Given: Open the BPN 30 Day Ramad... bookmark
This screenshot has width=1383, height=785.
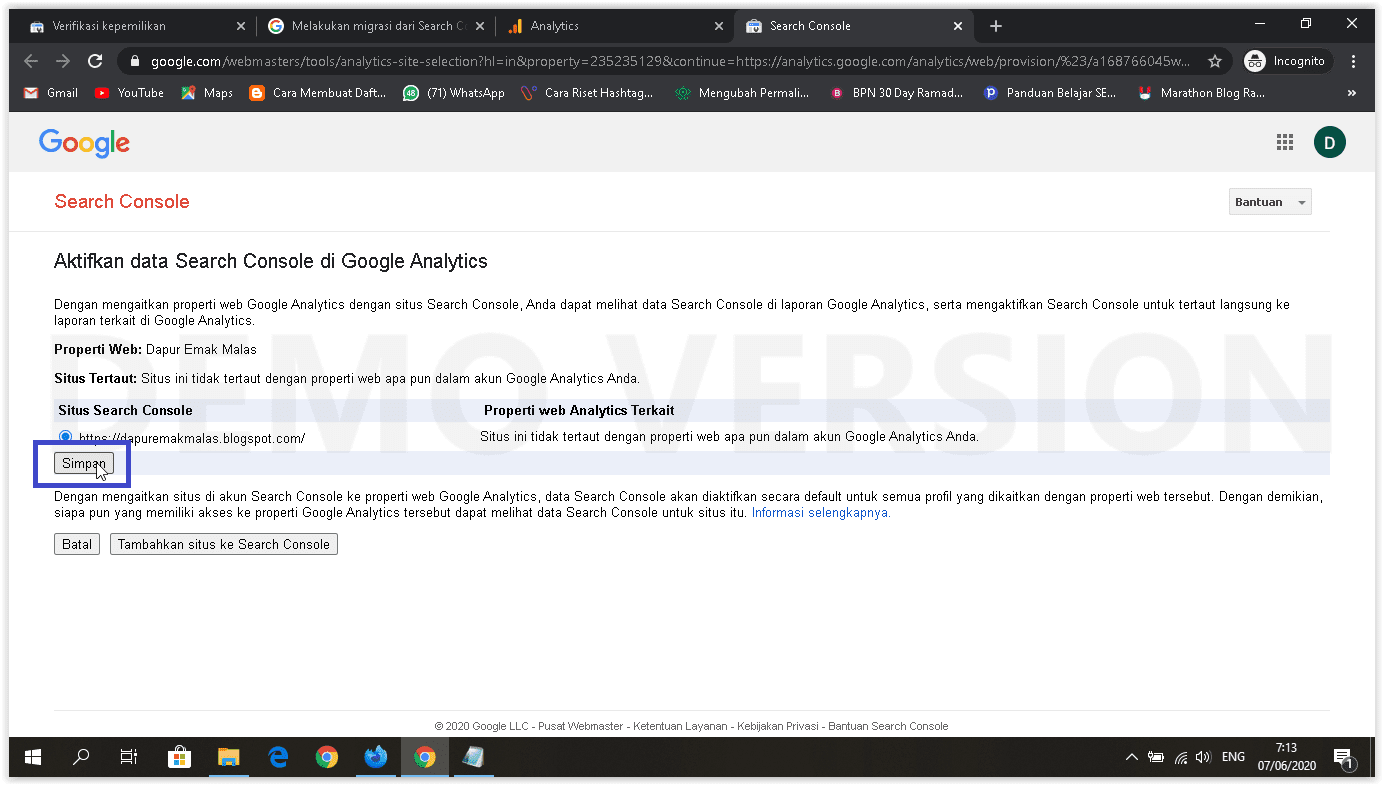Looking at the screenshot, I should tap(897, 93).
